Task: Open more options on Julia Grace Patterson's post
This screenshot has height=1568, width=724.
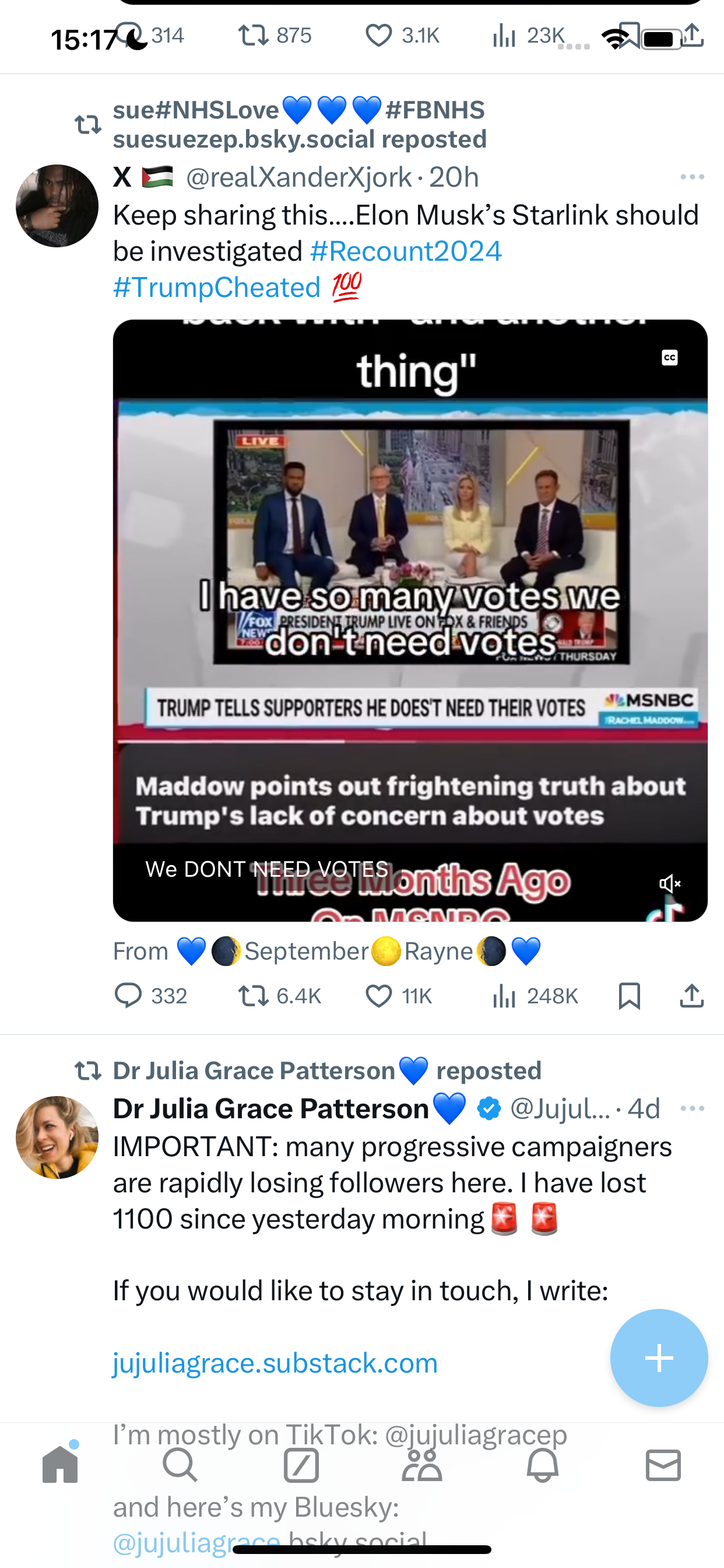Action: (693, 1108)
